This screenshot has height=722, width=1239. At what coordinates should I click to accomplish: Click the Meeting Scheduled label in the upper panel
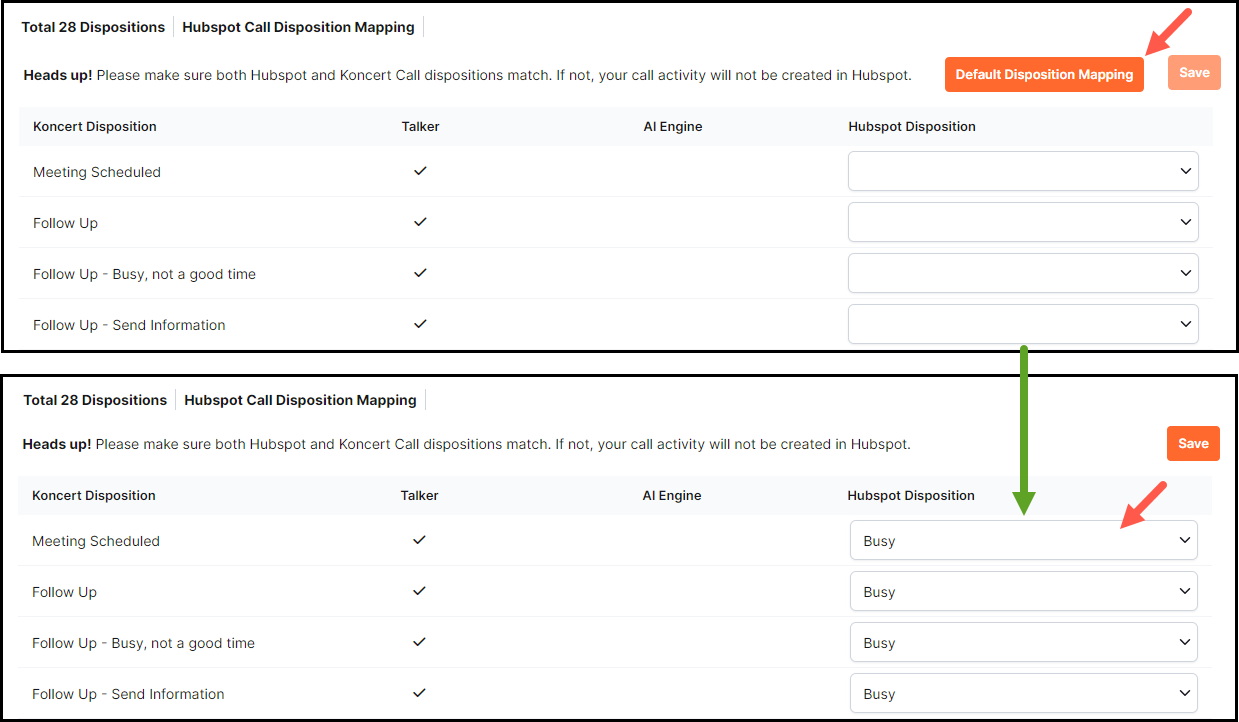coord(97,172)
